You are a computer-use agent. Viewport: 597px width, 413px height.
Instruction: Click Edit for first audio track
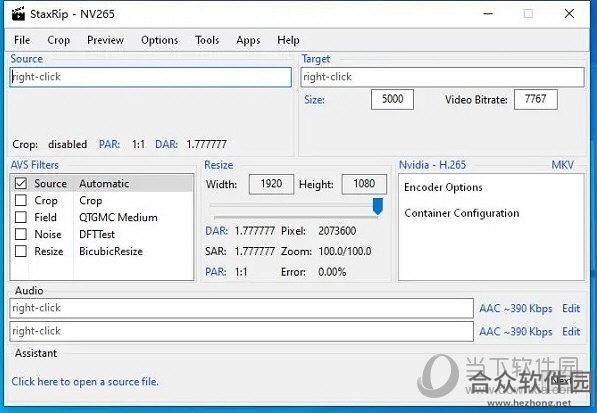tap(571, 308)
